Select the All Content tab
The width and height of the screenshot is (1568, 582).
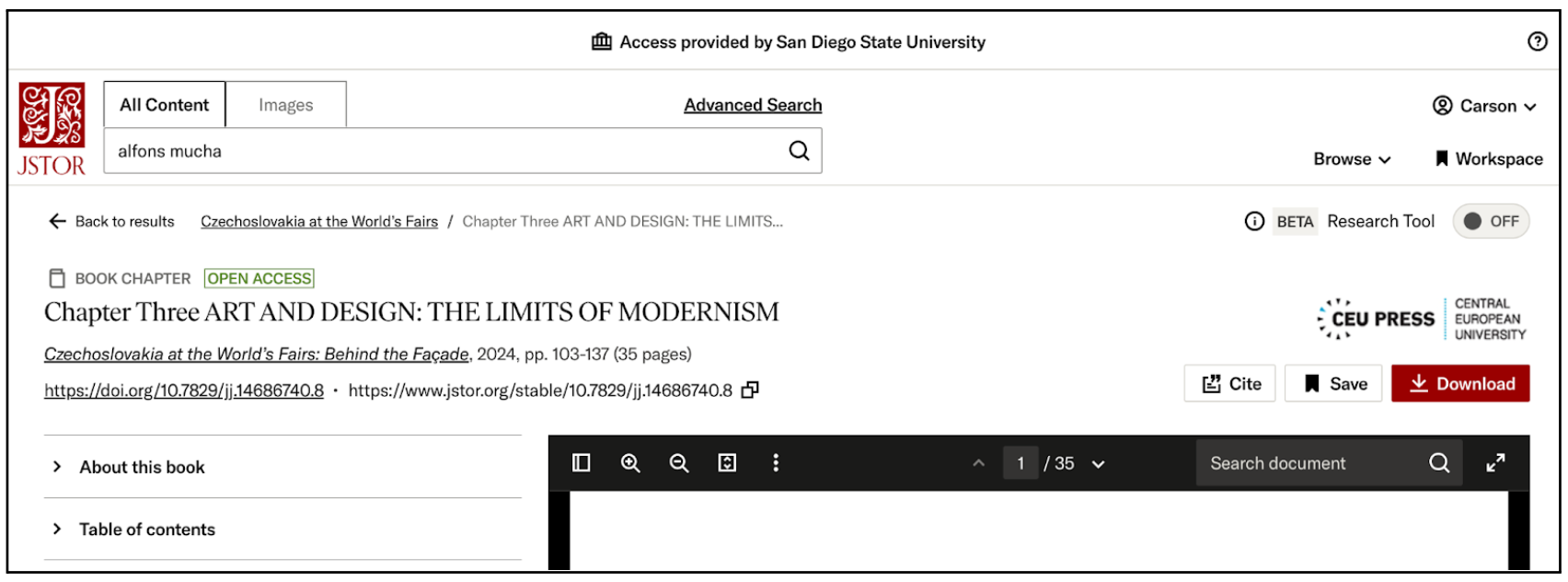point(164,105)
